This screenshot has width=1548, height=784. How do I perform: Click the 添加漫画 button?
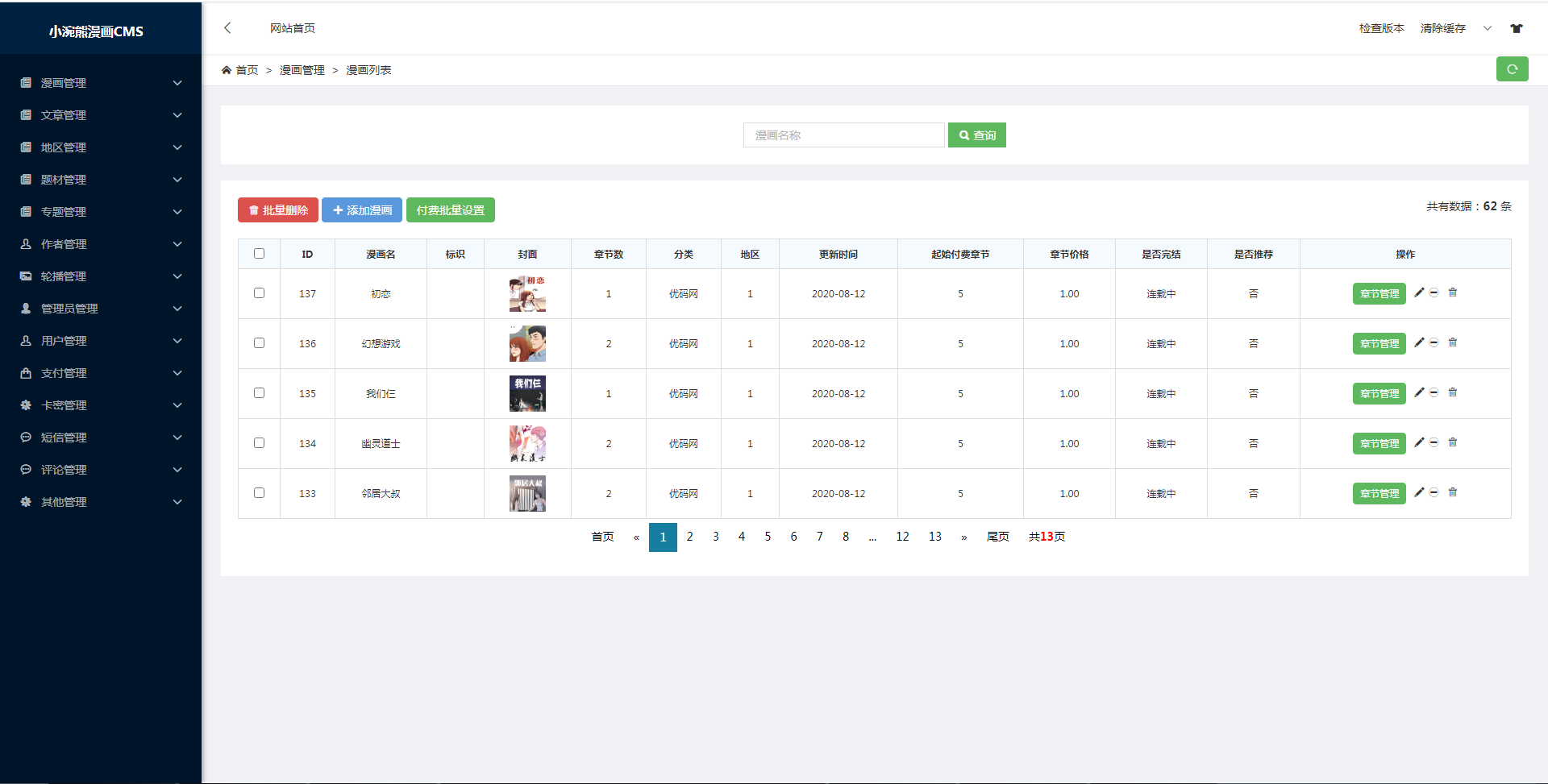point(362,210)
